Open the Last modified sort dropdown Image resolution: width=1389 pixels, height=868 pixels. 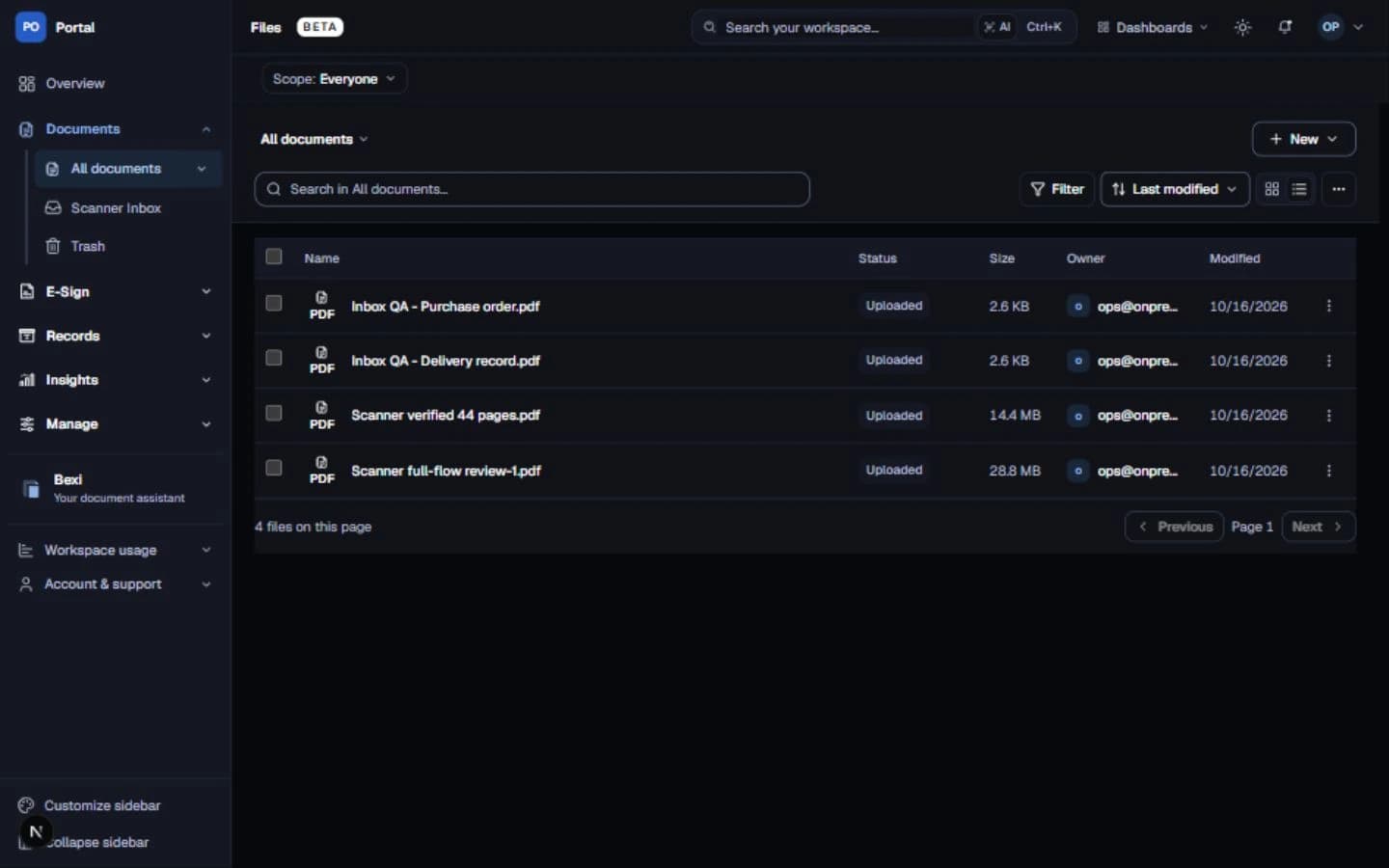click(x=1175, y=189)
